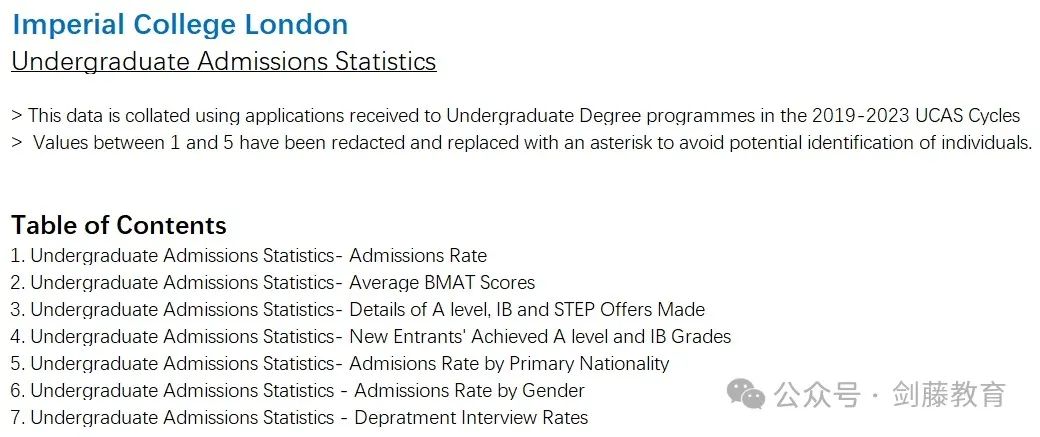Click the word 'Gender' in entry six
Screen dimensions: 1040x437
coord(553,391)
